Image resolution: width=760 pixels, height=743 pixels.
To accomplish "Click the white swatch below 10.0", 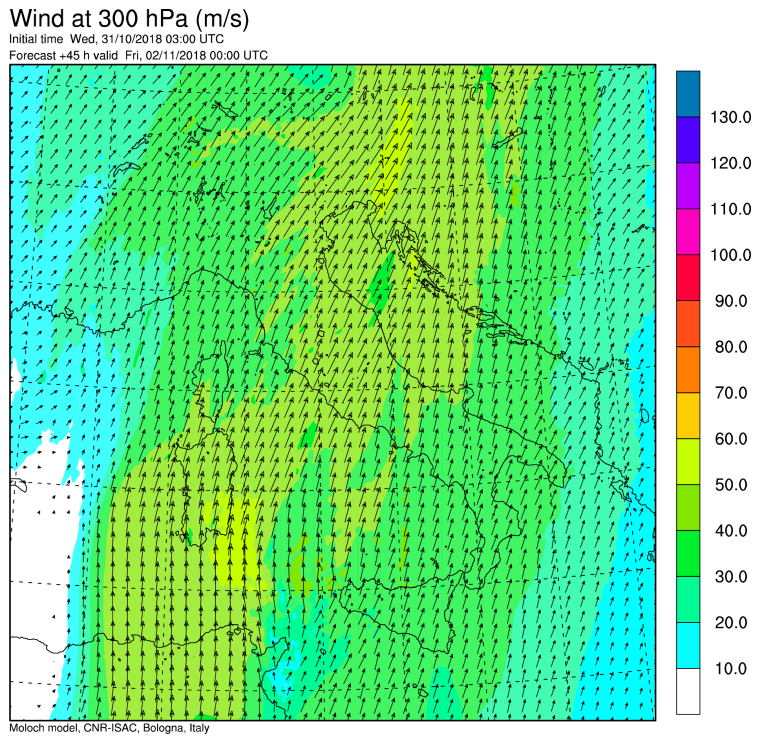I will click(x=688, y=691).
